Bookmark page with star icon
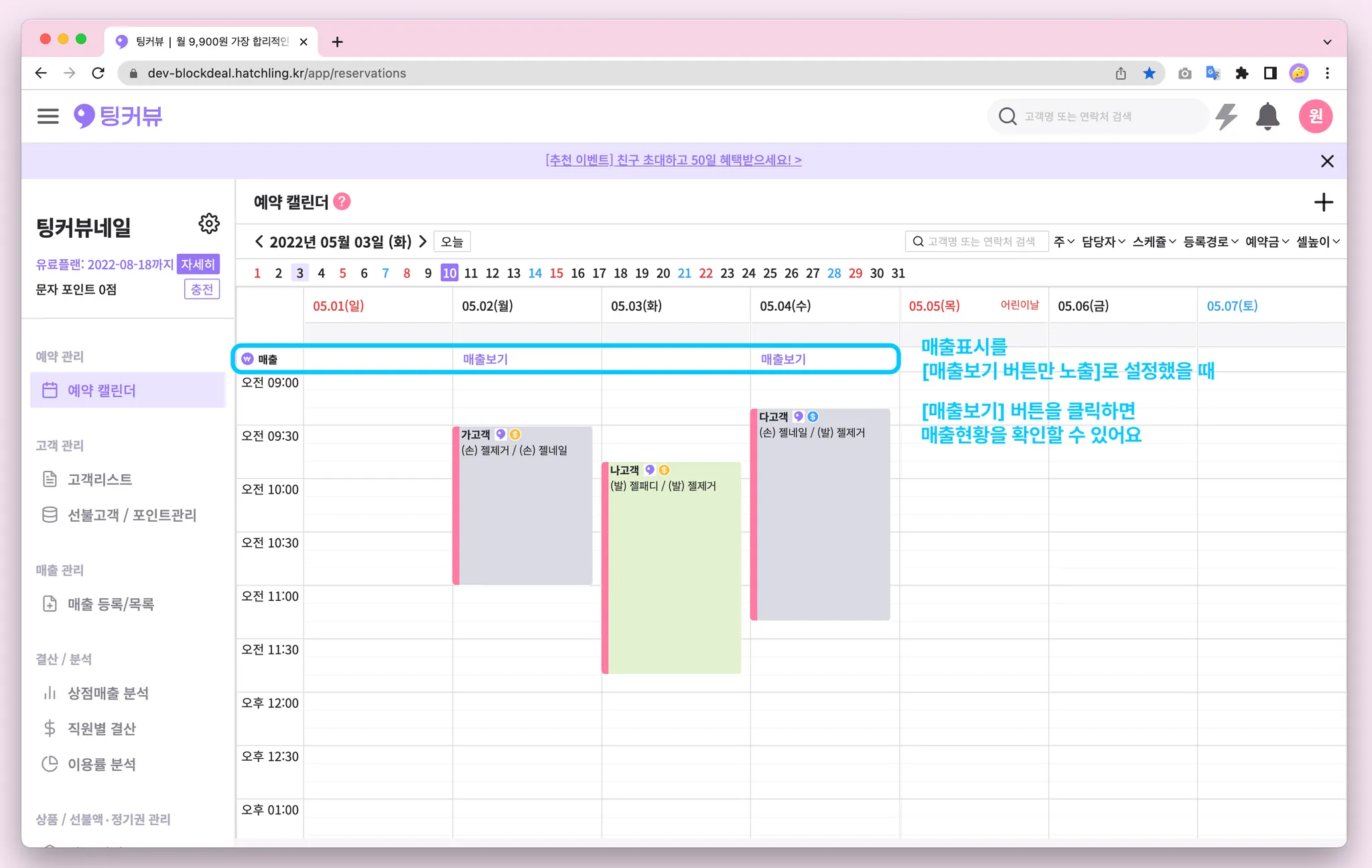Screen dimensions: 1372x868 click(1149, 73)
